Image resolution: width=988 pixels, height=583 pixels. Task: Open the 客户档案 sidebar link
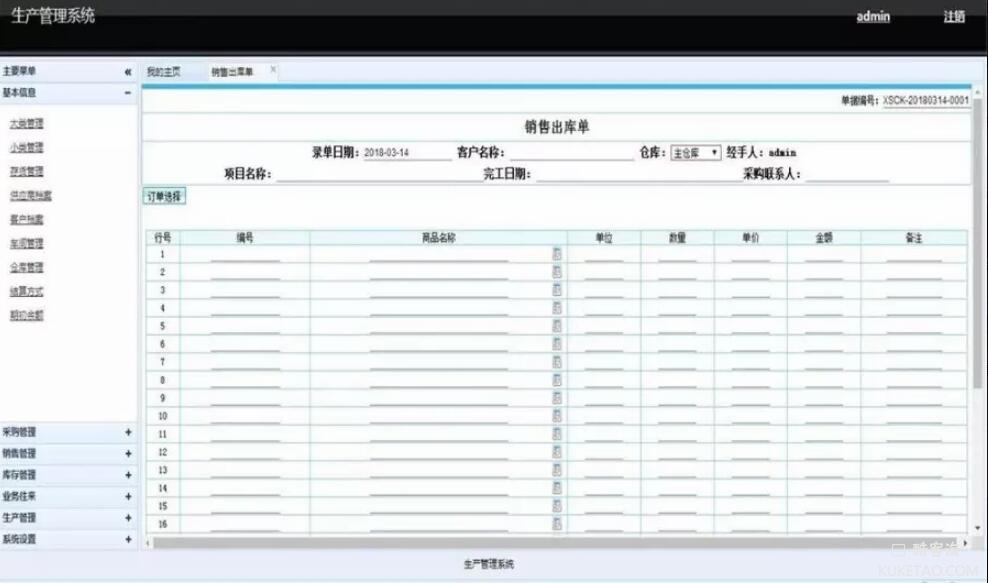(26, 219)
